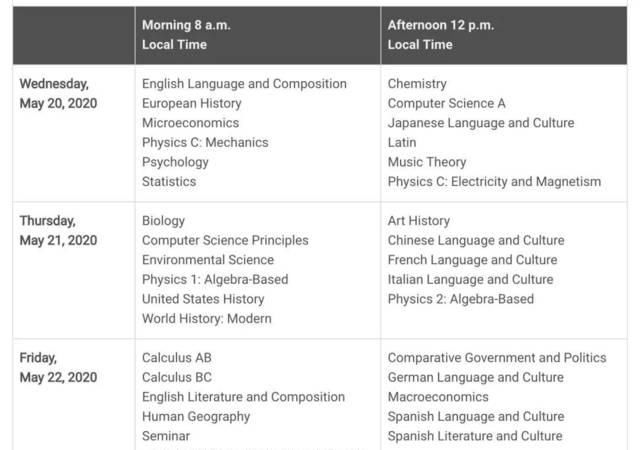Click the Statistics exam entry
This screenshot has height=450, width=640.
point(169,181)
